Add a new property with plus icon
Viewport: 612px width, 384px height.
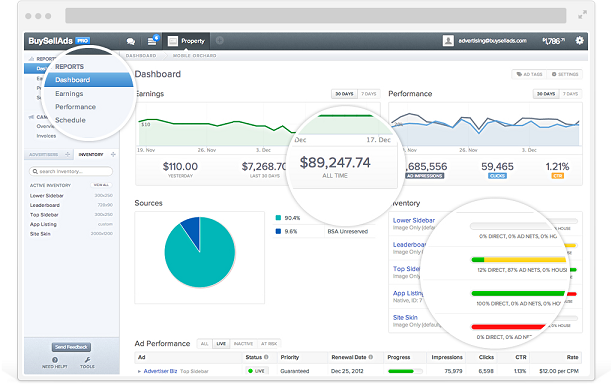click(x=220, y=41)
